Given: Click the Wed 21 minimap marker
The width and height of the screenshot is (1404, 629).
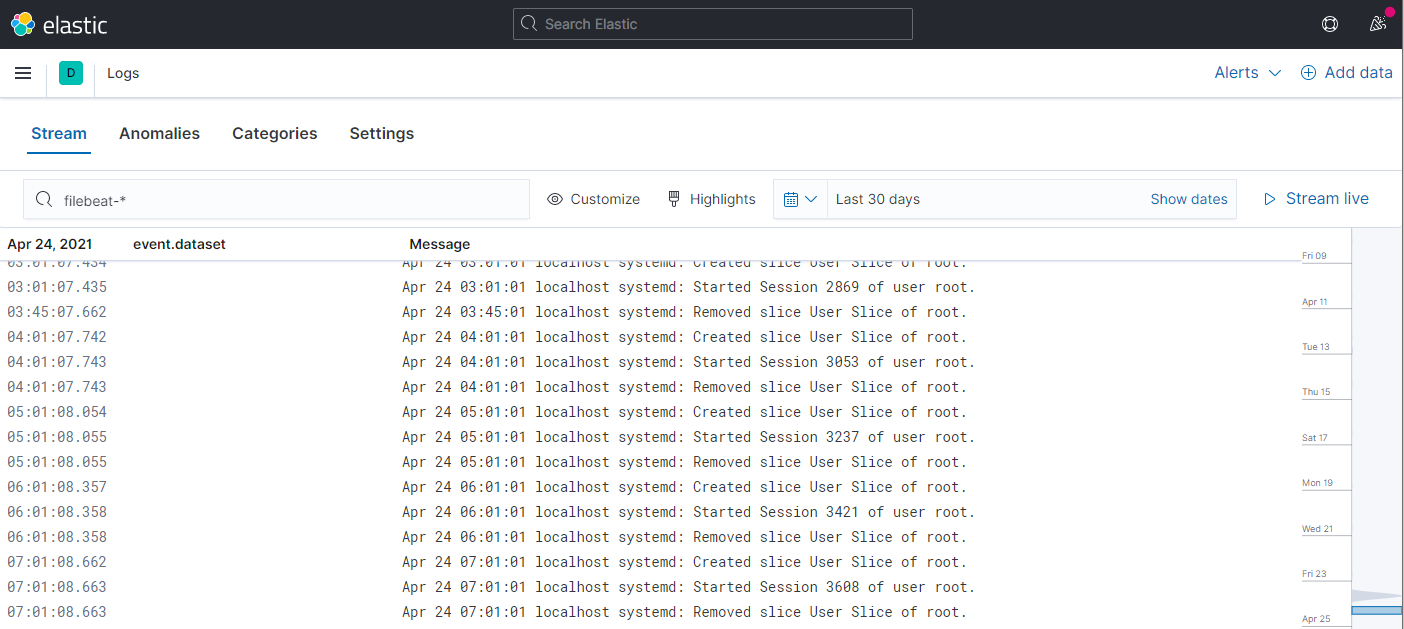Looking at the screenshot, I should coord(1317,529).
